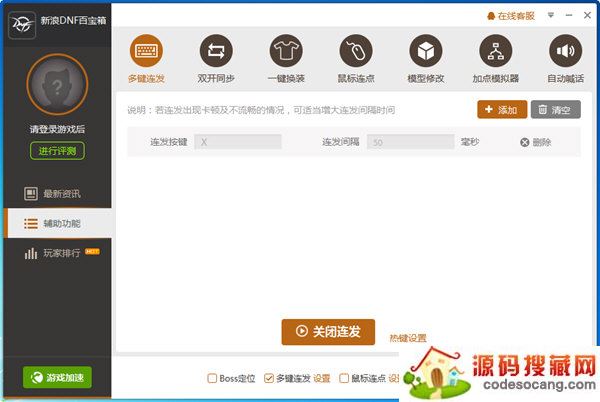Close the DNF toolbox window
This screenshot has height=402, width=600.
tap(587, 15)
